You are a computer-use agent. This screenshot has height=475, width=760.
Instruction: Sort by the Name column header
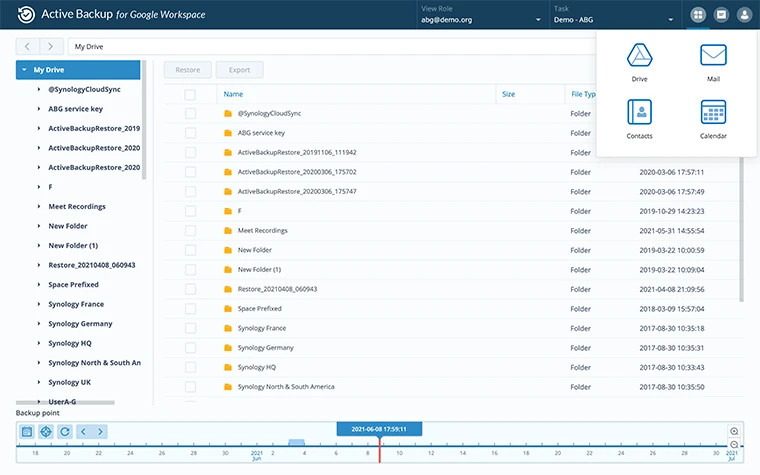pos(234,94)
